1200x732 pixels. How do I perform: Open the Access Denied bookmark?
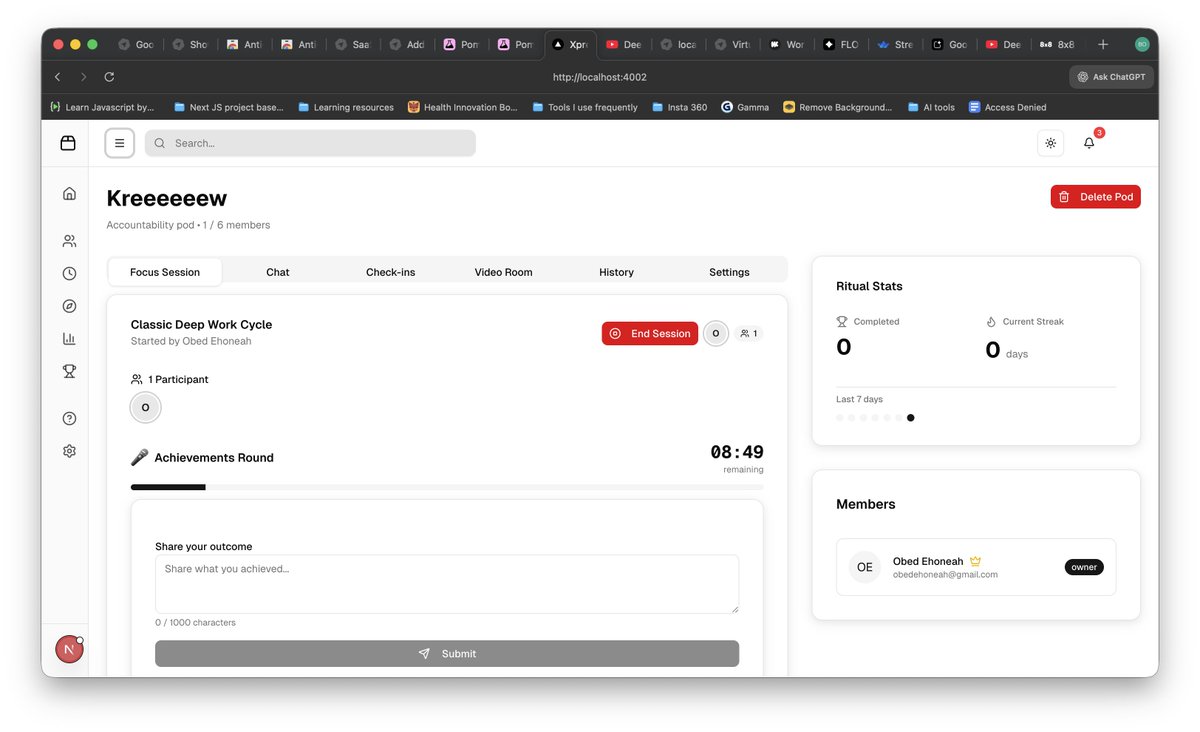point(1007,107)
